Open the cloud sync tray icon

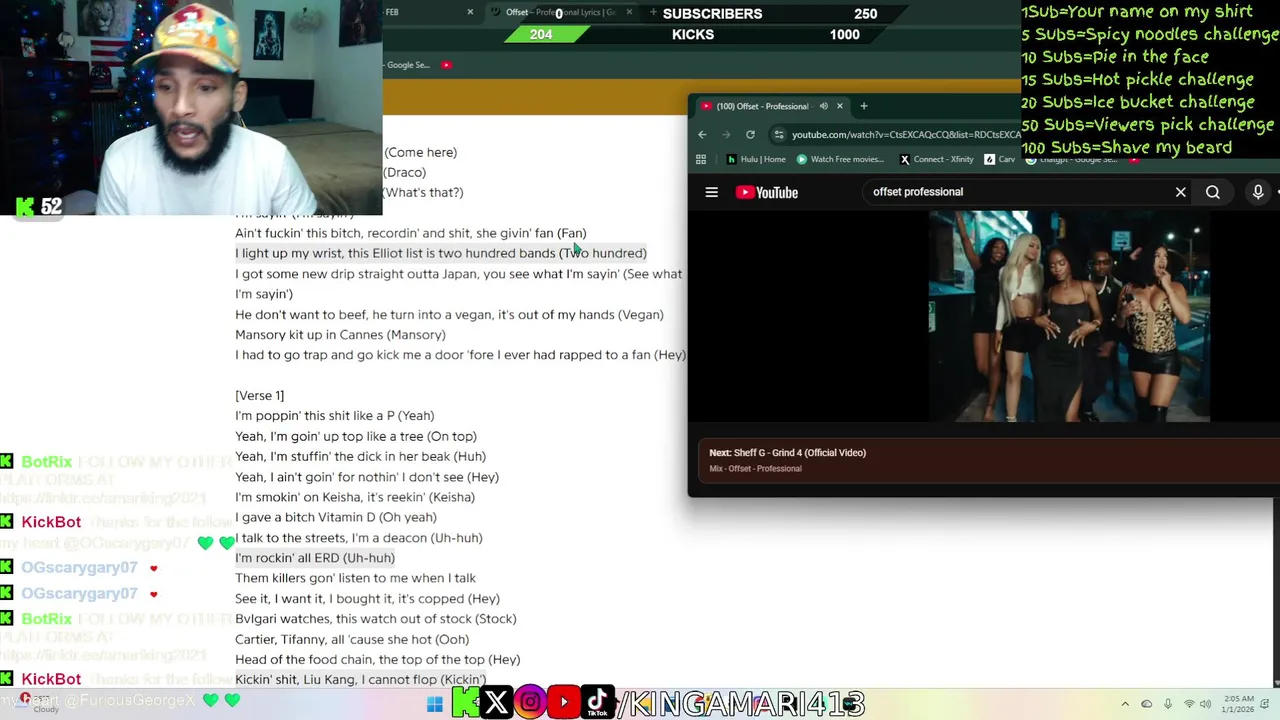point(1147,704)
